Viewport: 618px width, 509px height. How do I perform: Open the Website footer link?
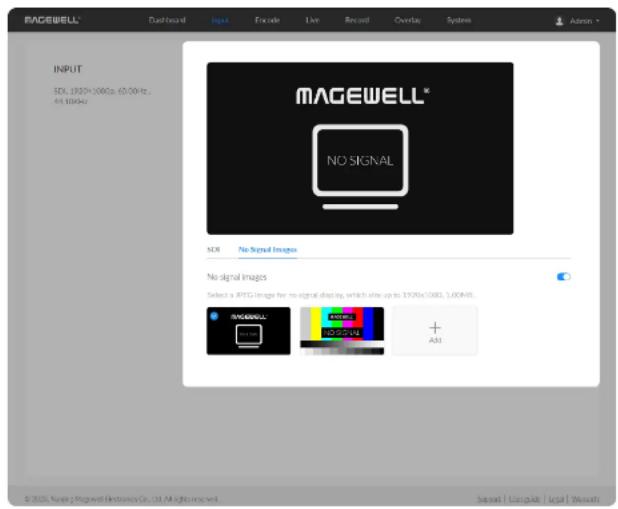coord(585,500)
